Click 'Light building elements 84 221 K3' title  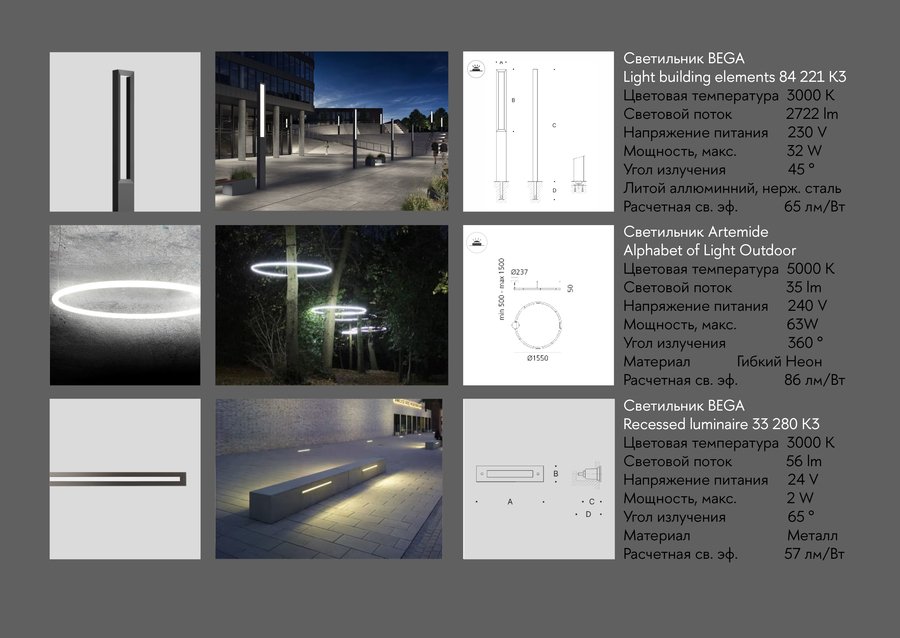pyautogui.click(x=735, y=77)
